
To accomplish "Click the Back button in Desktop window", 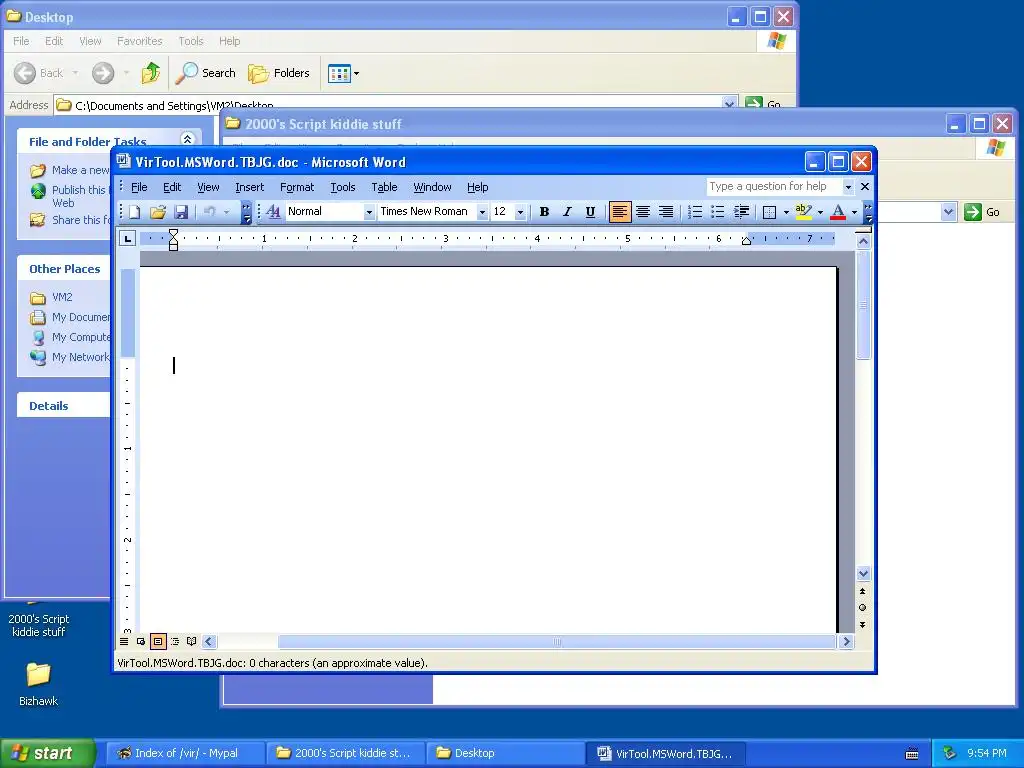I will click(39, 73).
